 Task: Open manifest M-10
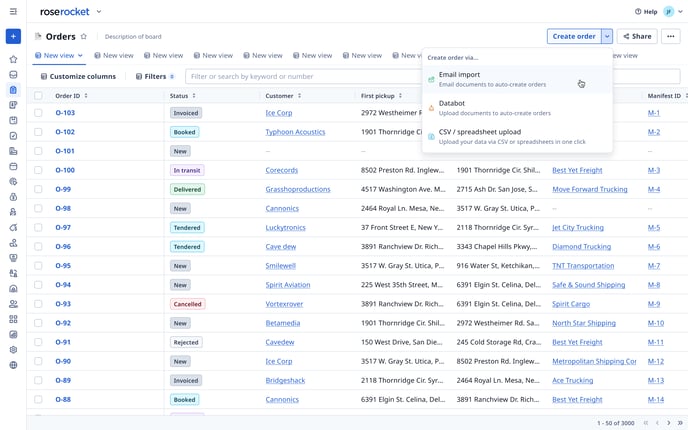click(x=656, y=323)
